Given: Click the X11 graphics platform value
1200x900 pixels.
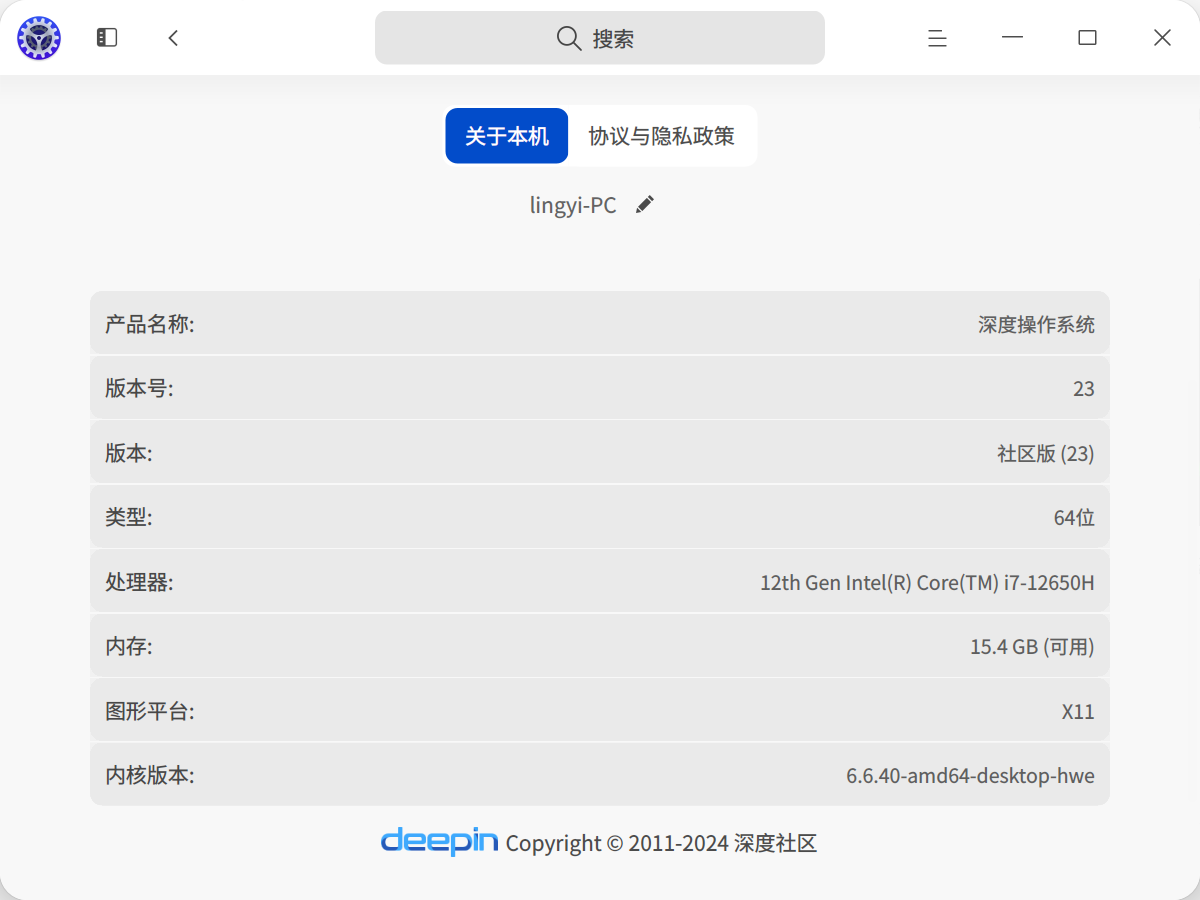Looking at the screenshot, I should 1078,711.
